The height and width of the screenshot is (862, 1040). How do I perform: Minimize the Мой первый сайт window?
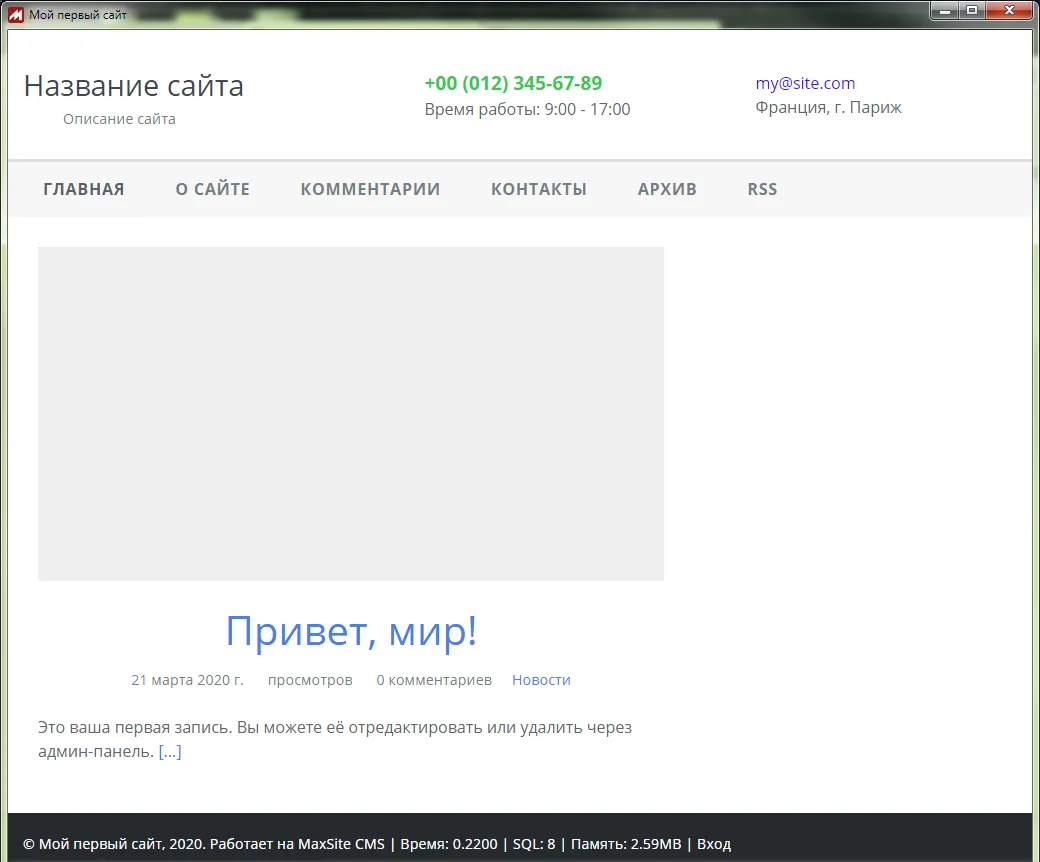tap(945, 11)
